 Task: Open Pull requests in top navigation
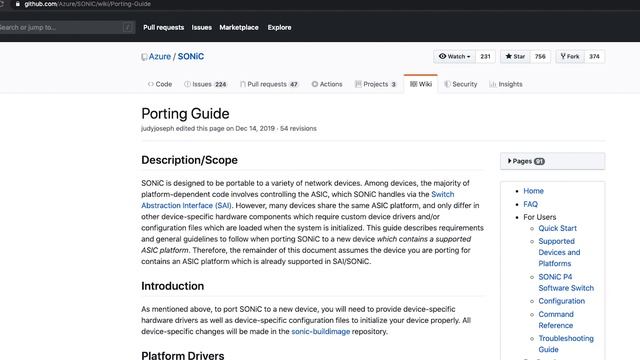(x=163, y=27)
